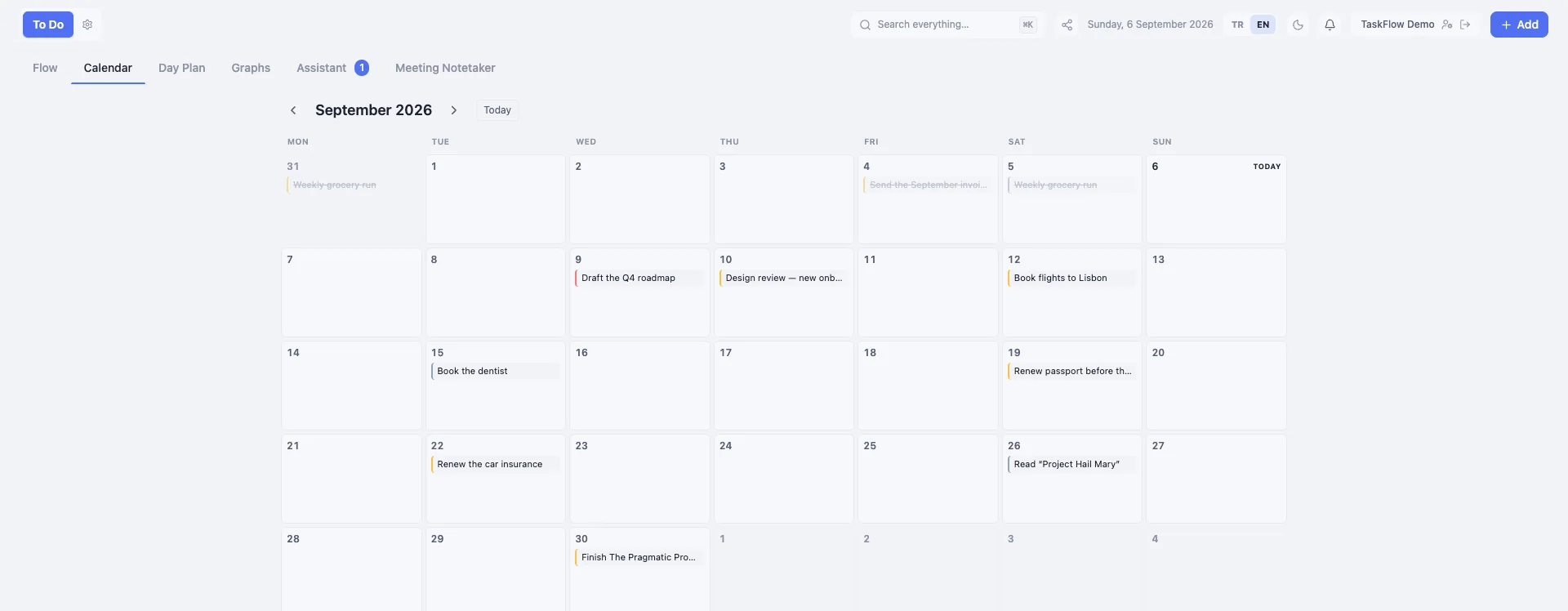Click the logout icon
The image size is (1568, 611).
(x=1465, y=25)
